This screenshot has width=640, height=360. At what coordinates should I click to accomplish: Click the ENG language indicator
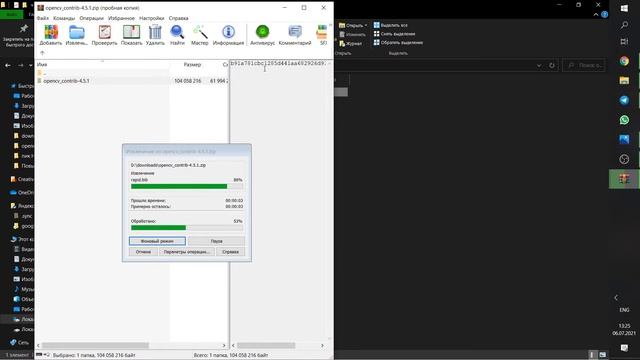pyautogui.click(x=624, y=310)
